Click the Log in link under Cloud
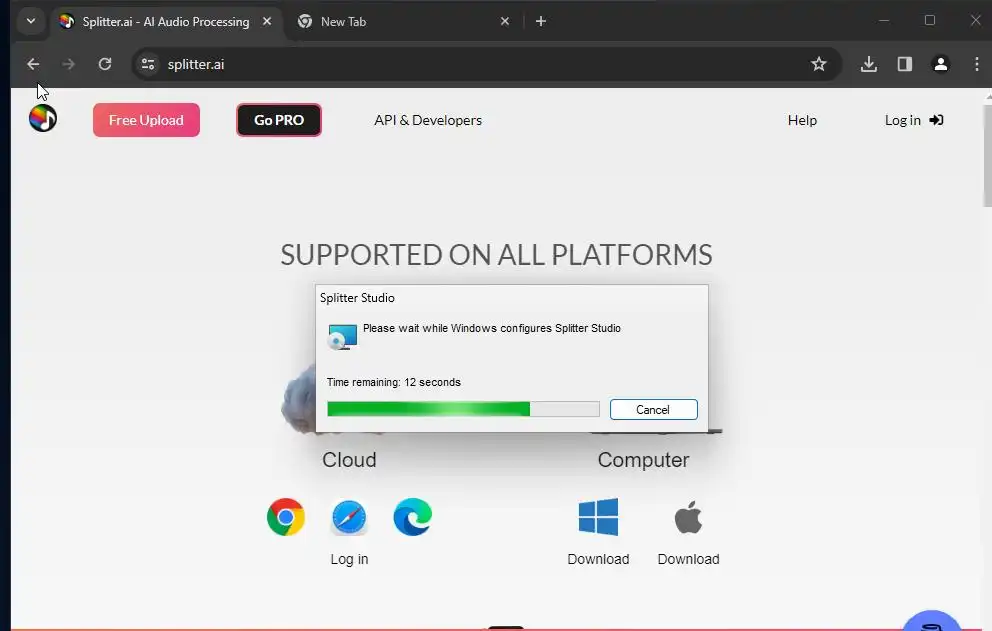Image resolution: width=992 pixels, height=631 pixels. click(349, 559)
